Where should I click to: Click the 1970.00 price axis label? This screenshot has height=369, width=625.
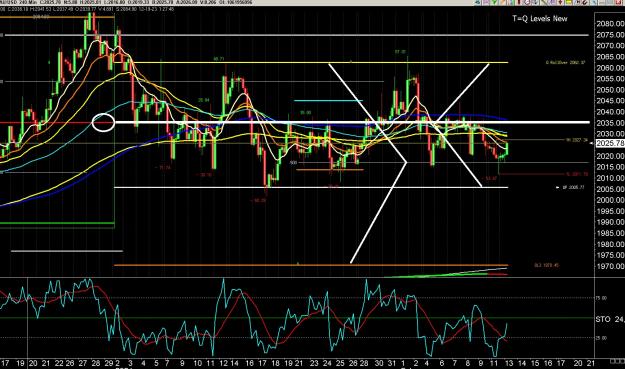coord(610,266)
